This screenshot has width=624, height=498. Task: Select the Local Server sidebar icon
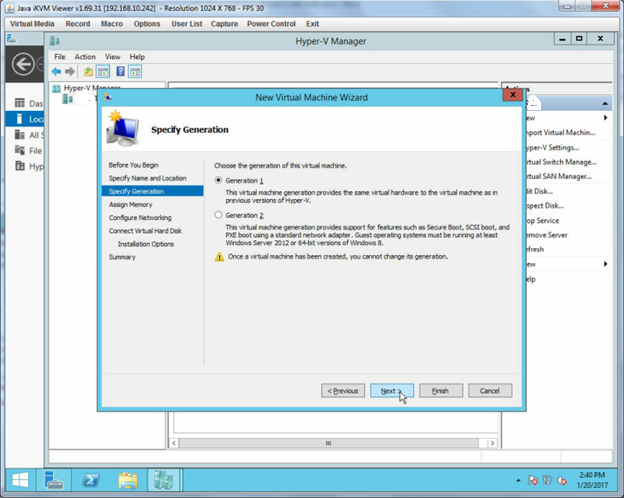click(x=20, y=119)
